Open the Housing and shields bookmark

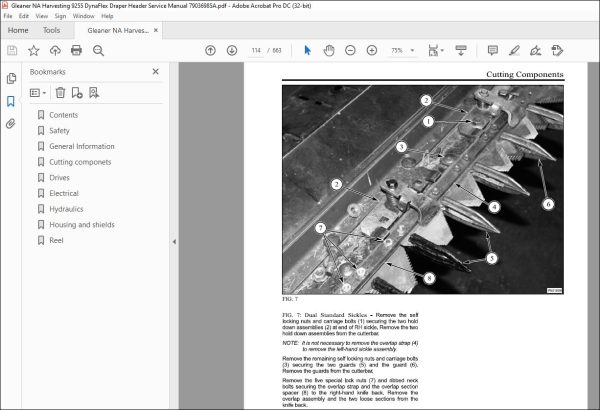click(x=82, y=225)
